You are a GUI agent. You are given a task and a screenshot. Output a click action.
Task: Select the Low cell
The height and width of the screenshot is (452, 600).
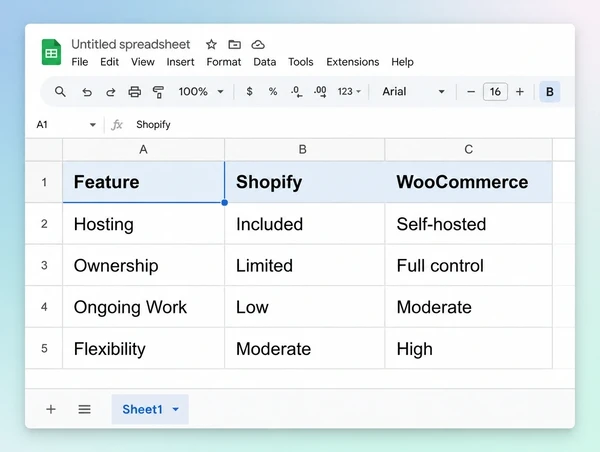[x=305, y=307]
